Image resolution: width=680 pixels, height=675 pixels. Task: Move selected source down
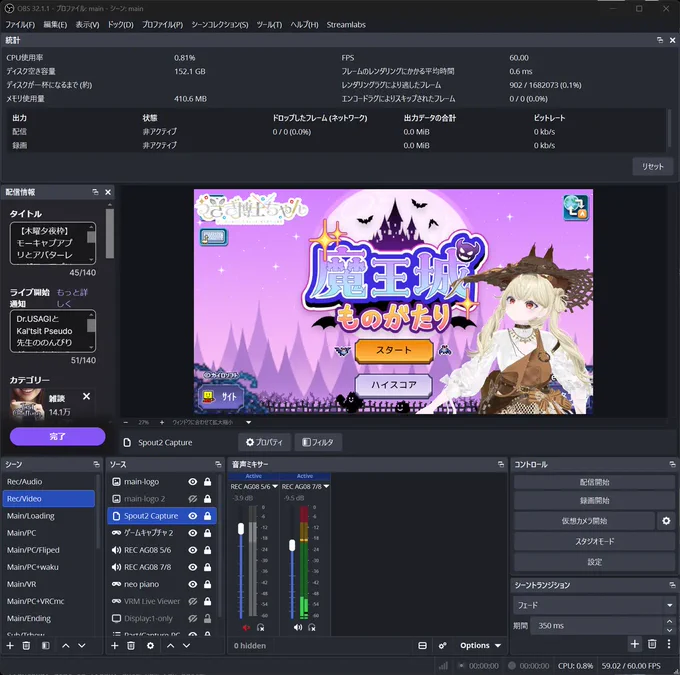[186, 646]
